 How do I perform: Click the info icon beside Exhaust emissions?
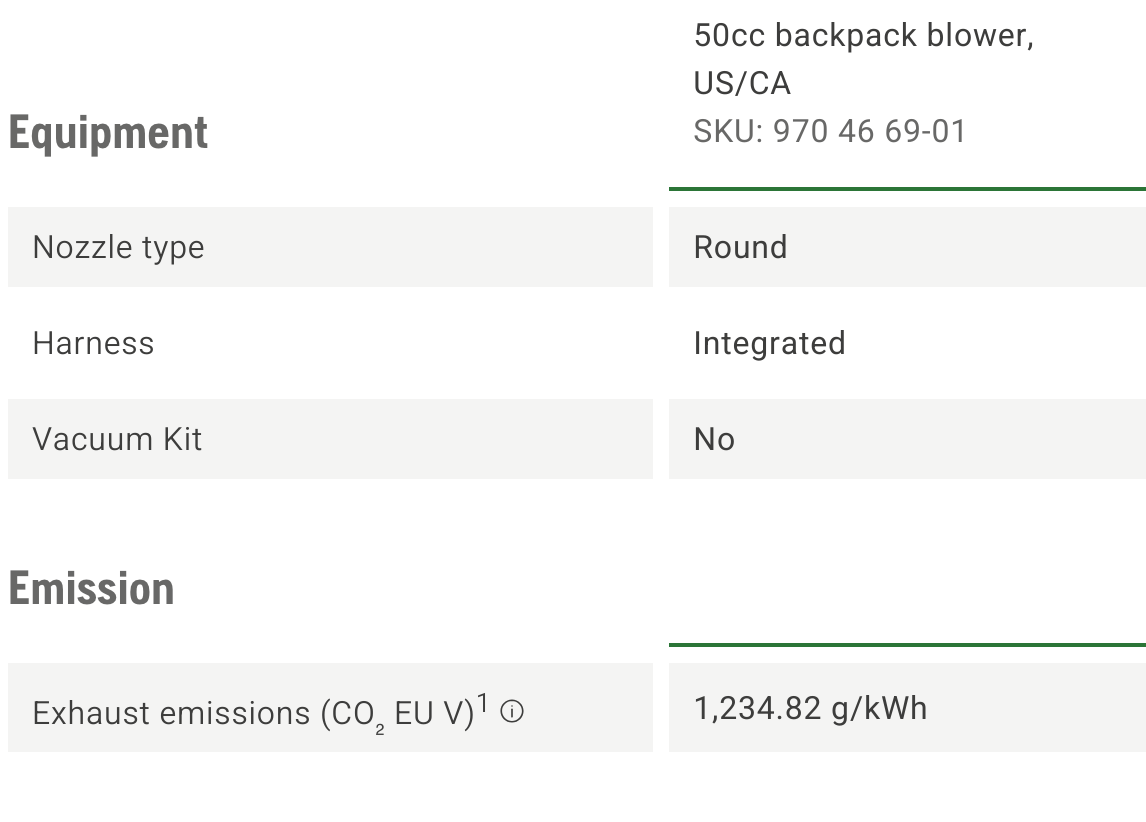[x=512, y=712]
